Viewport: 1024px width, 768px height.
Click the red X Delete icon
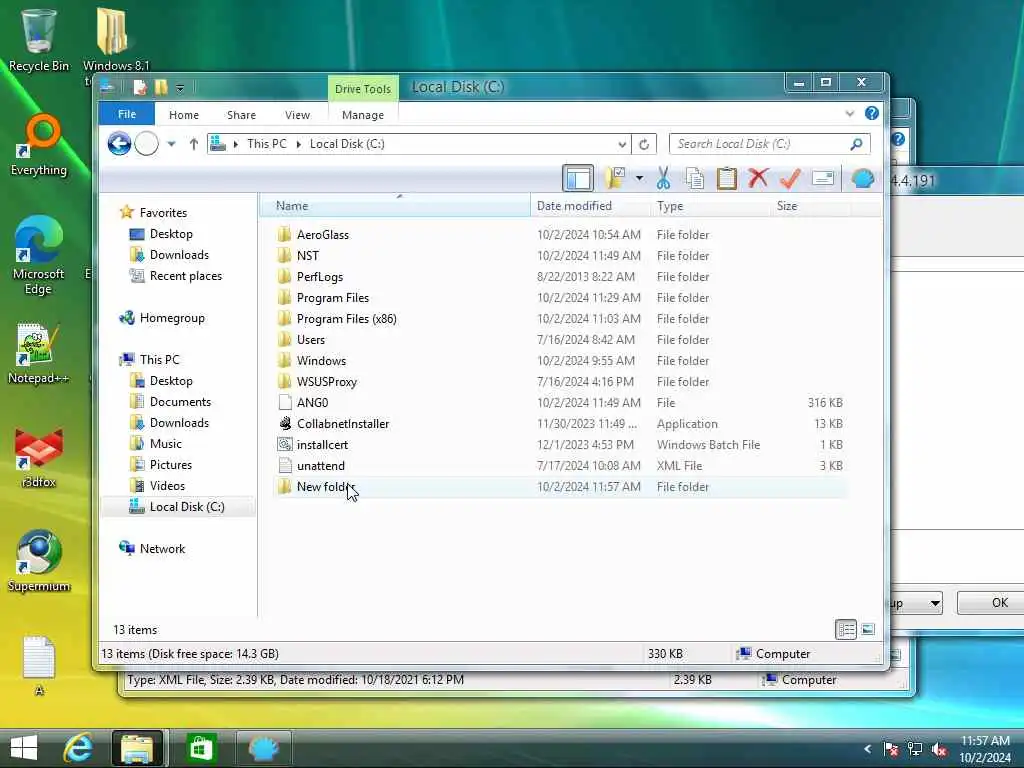click(758, 178)
